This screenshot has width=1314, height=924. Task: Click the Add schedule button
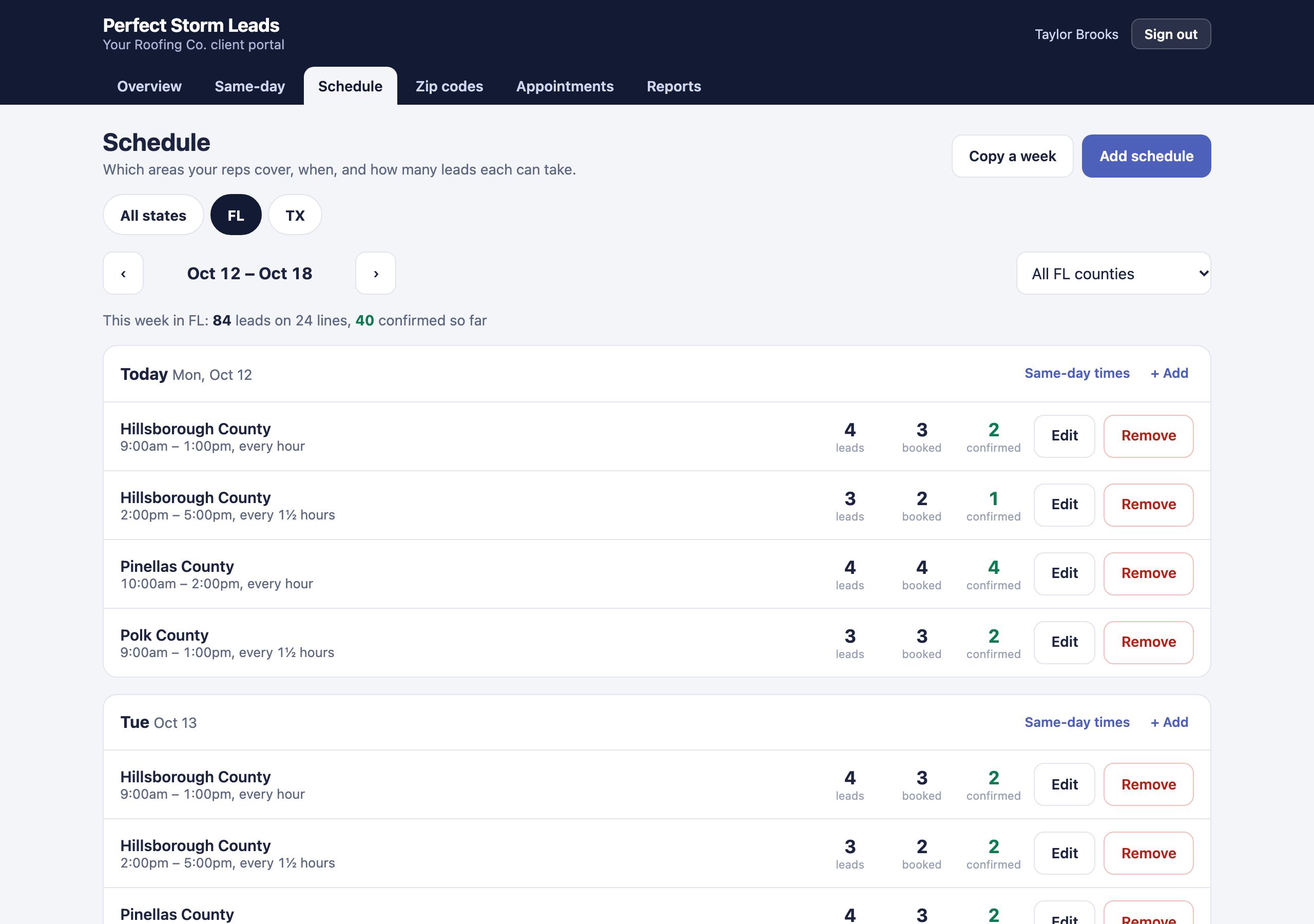[1146, 156]
